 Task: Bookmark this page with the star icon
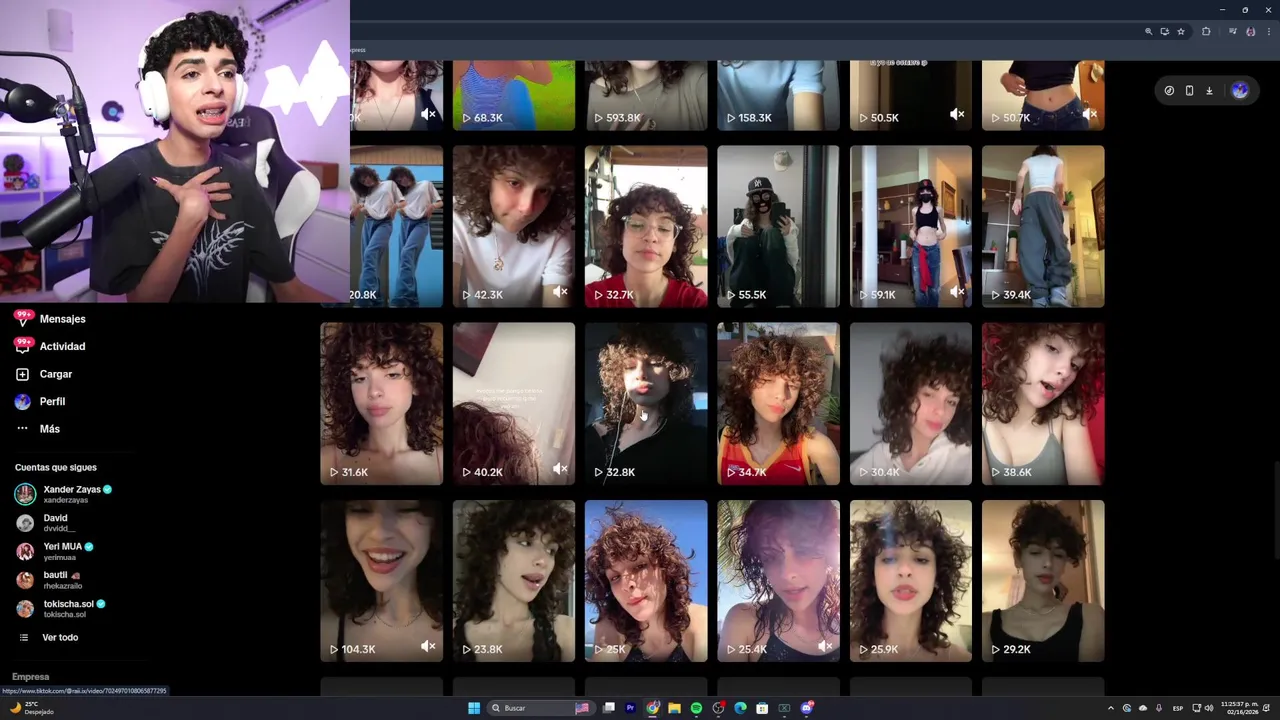(1181, 32)
